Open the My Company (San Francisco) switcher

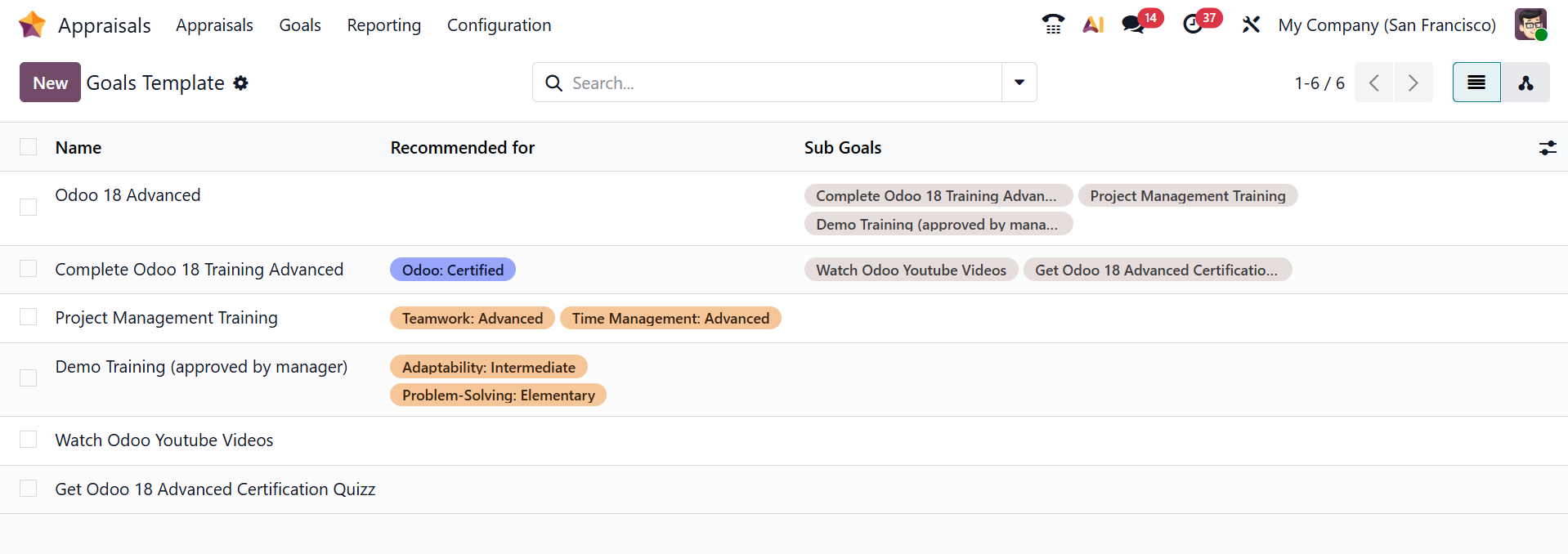[x=1387, y=25]
